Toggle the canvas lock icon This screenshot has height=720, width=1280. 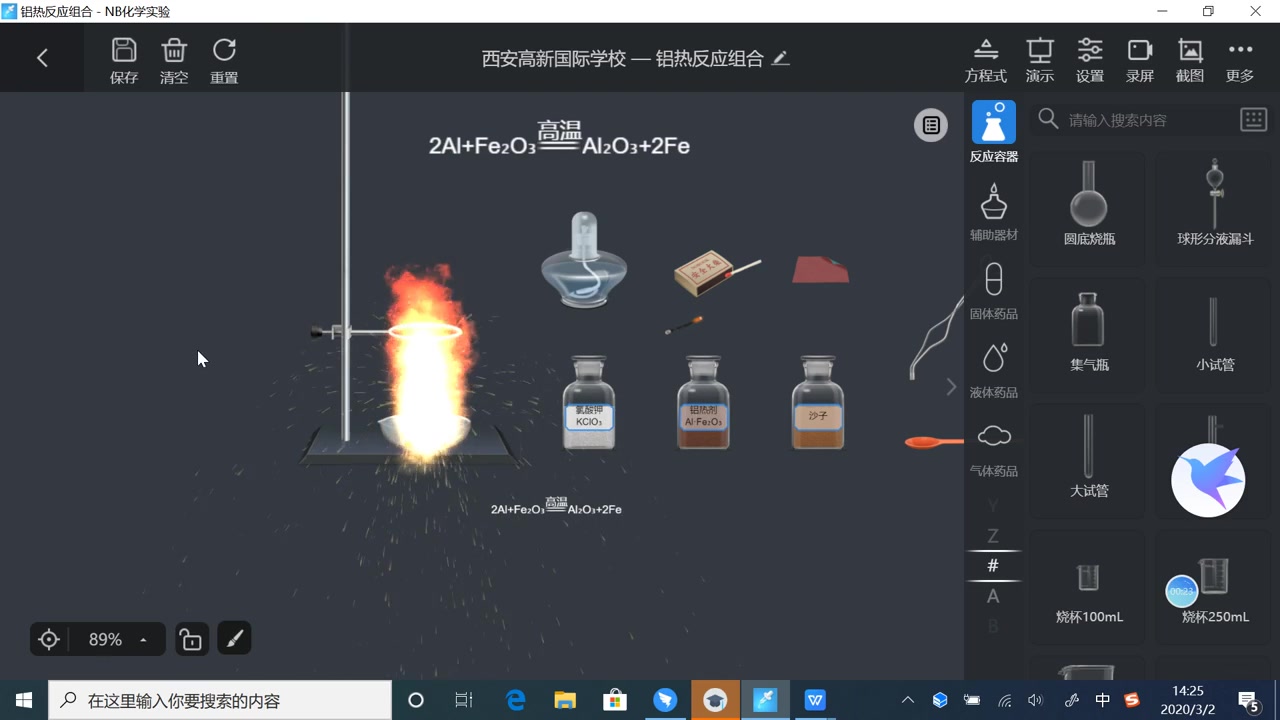[x=191, y=639]
